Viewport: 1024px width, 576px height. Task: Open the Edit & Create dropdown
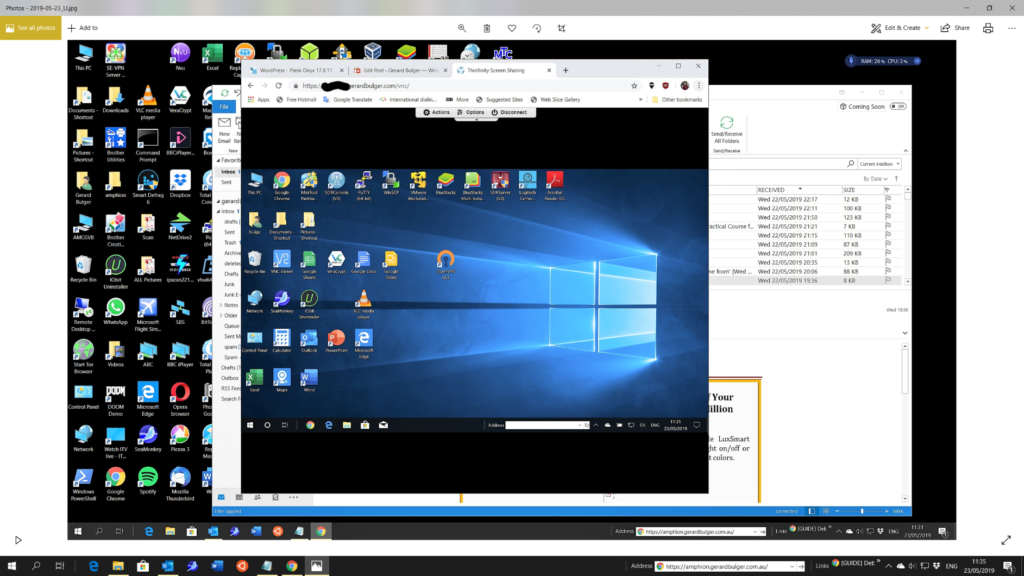(900, 28)
